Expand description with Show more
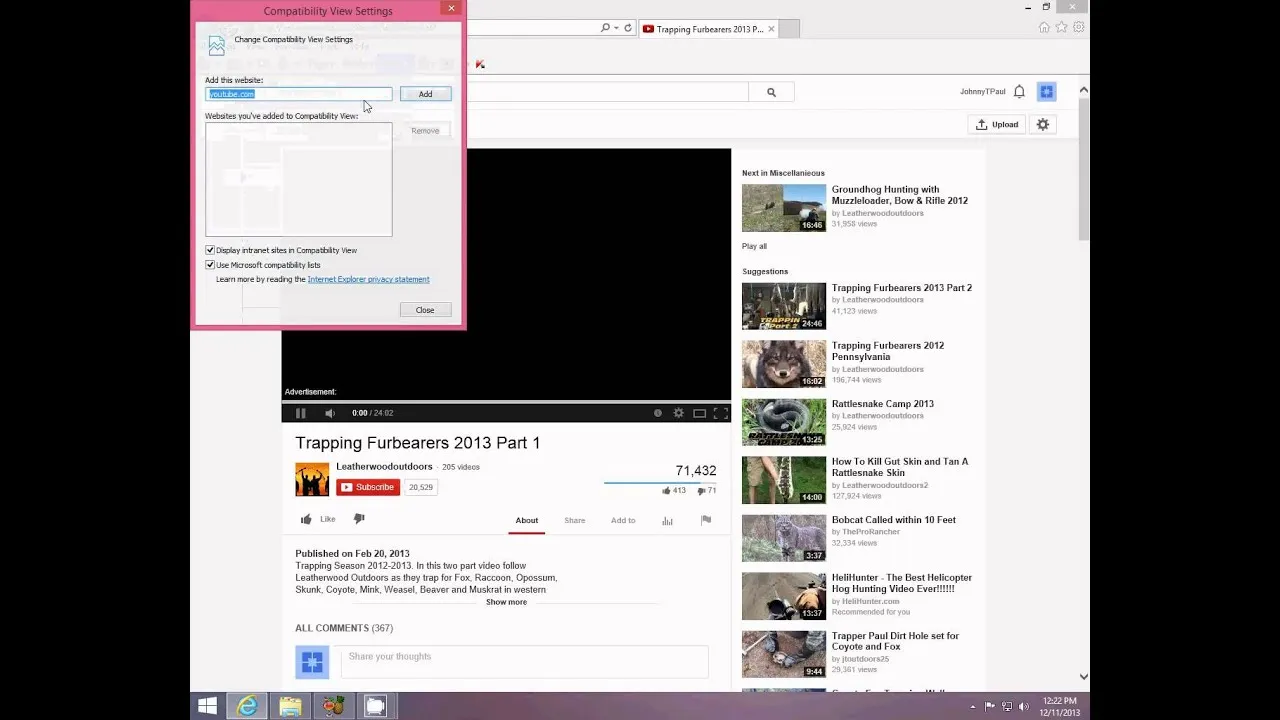 [506, 602]
